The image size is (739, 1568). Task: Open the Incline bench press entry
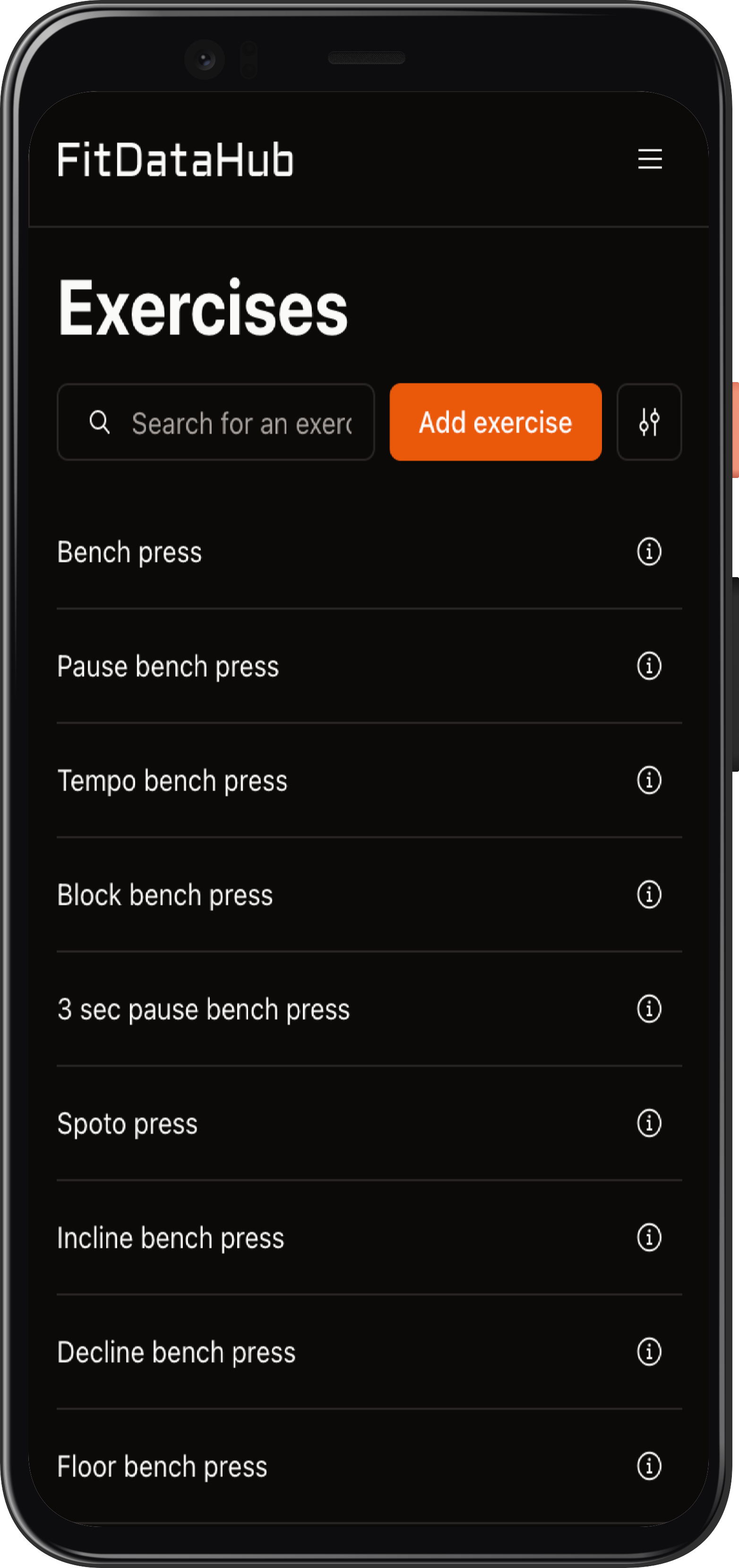point(369,1238)
